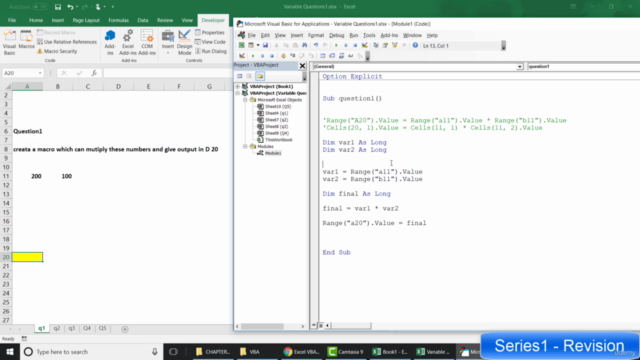Click Find binoculars icon in VBA toolbar
Viewport: 640px width, 360px height.
[x=305, y=45]
